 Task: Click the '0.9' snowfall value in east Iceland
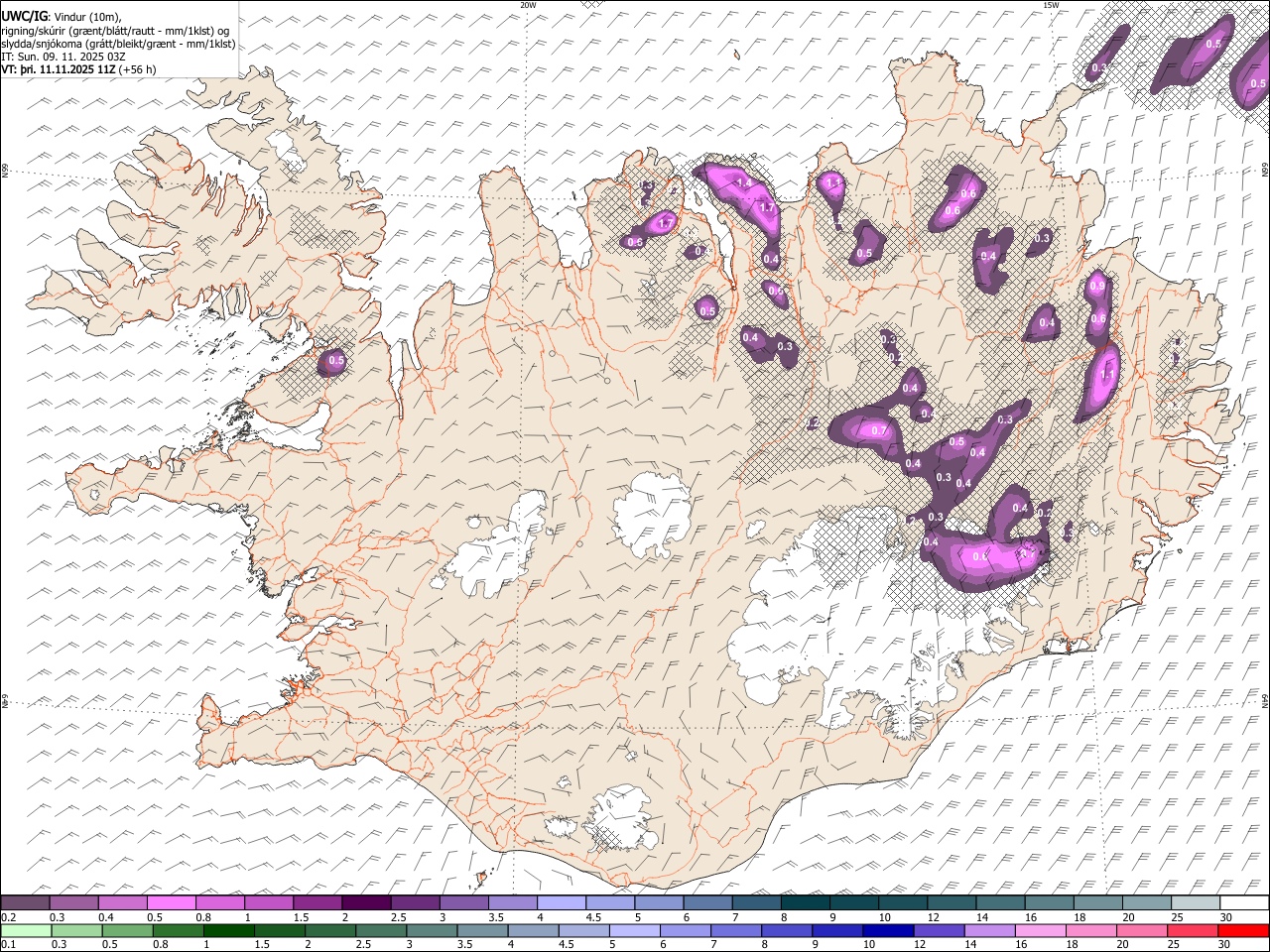coord(1096,287)
